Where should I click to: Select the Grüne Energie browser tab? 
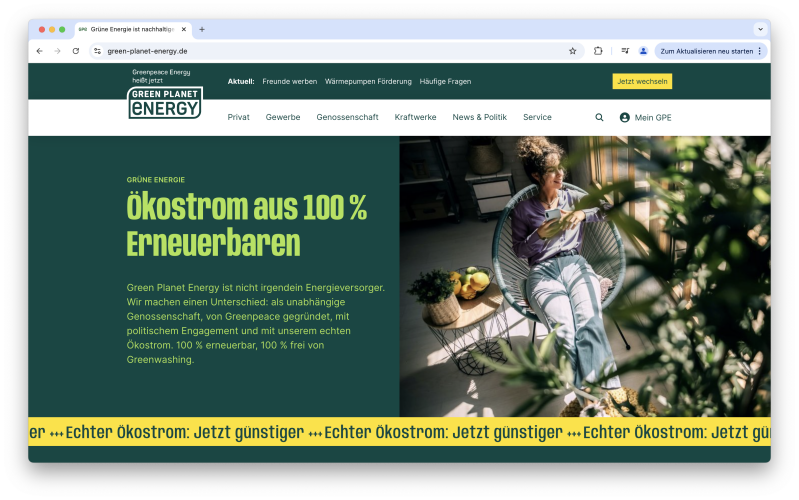pyautogui.click(x=133, y=30)
